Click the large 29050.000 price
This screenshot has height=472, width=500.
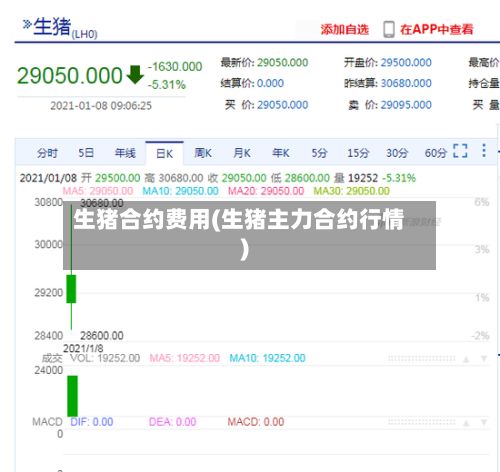70,76
